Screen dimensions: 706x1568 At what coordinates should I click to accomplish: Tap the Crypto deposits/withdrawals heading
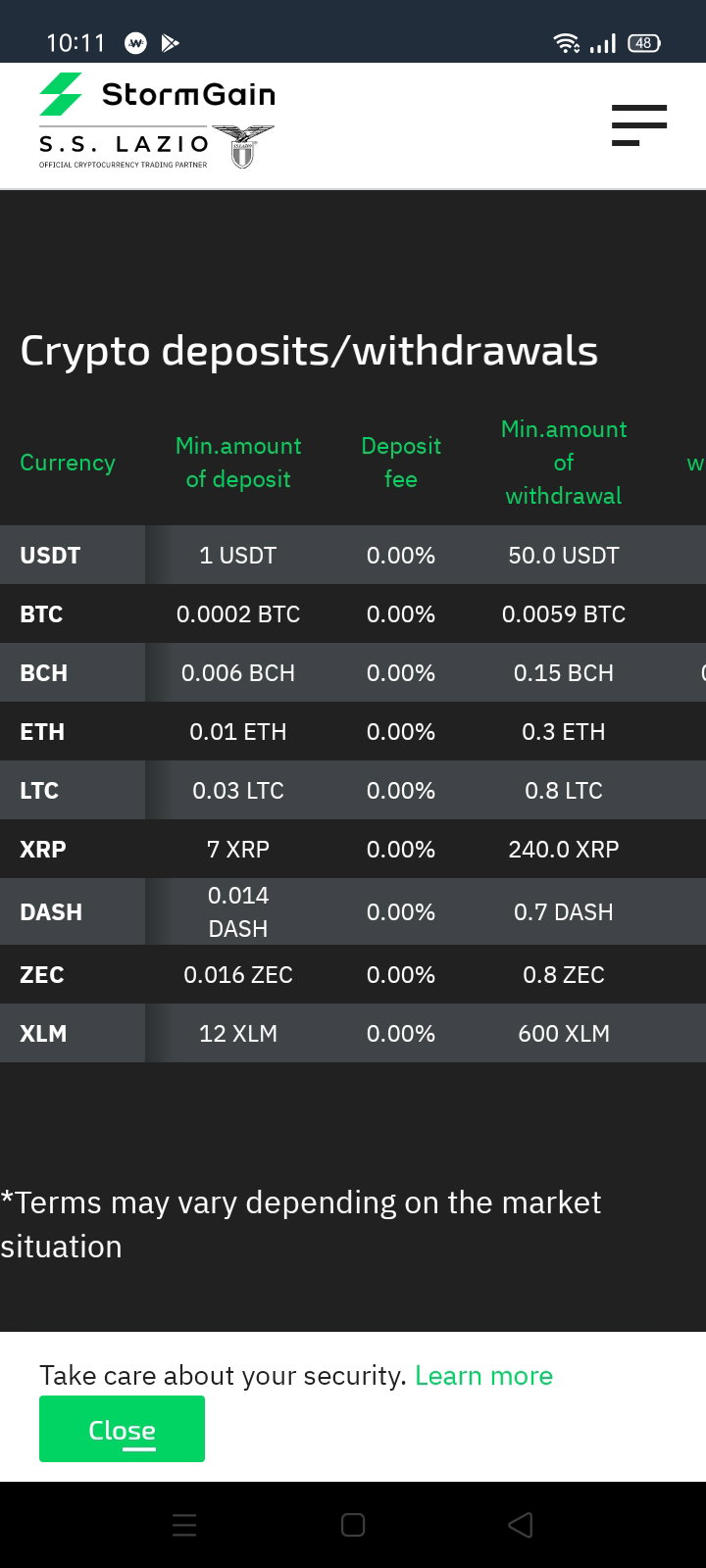309,351
